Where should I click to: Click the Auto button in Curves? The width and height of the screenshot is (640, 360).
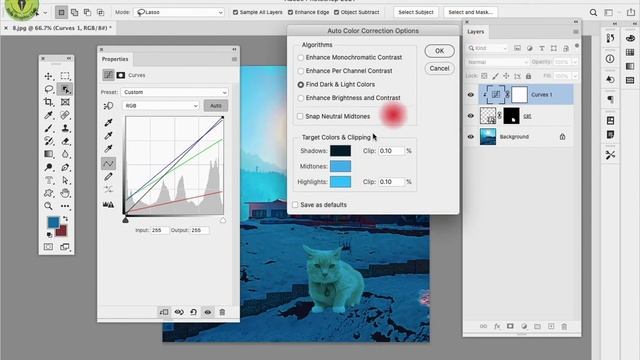pos(216,106)
